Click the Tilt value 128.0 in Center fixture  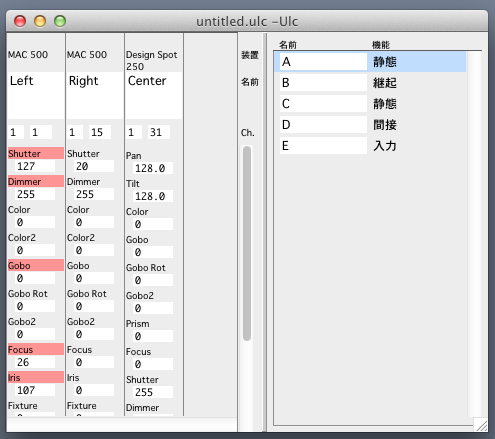153,196
